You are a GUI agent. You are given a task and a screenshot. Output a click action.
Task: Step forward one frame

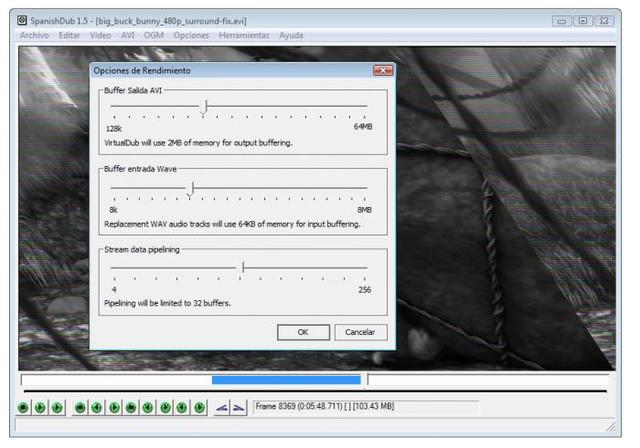[x=114, y=407]
